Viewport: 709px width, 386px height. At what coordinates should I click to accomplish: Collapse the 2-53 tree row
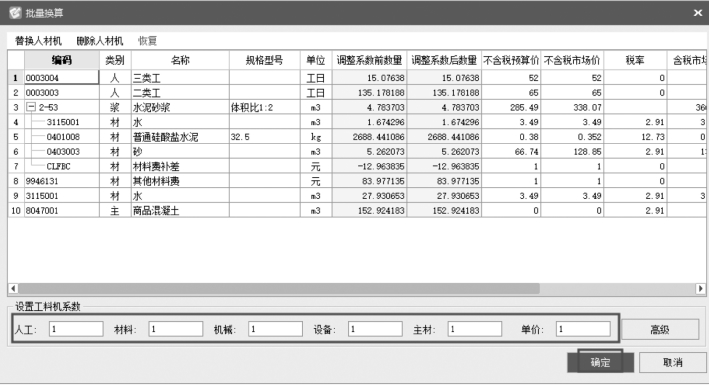click(x=31, y=107)
